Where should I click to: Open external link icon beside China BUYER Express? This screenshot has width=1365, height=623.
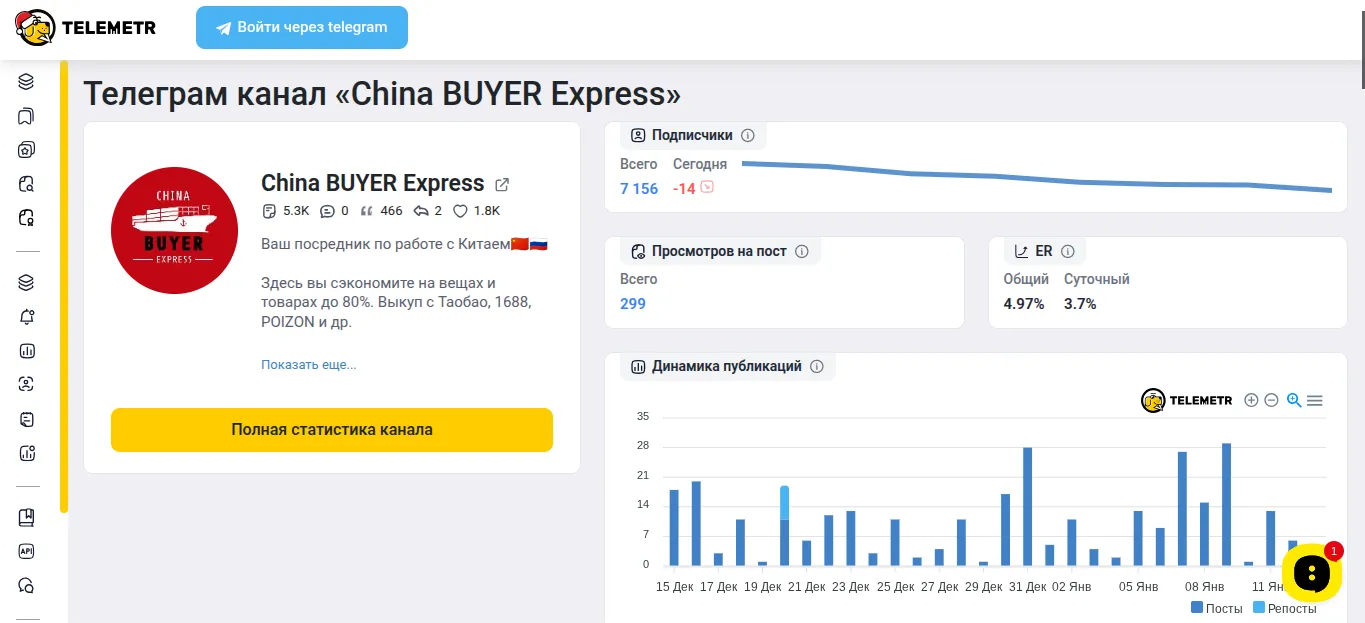tap(503, 184)
